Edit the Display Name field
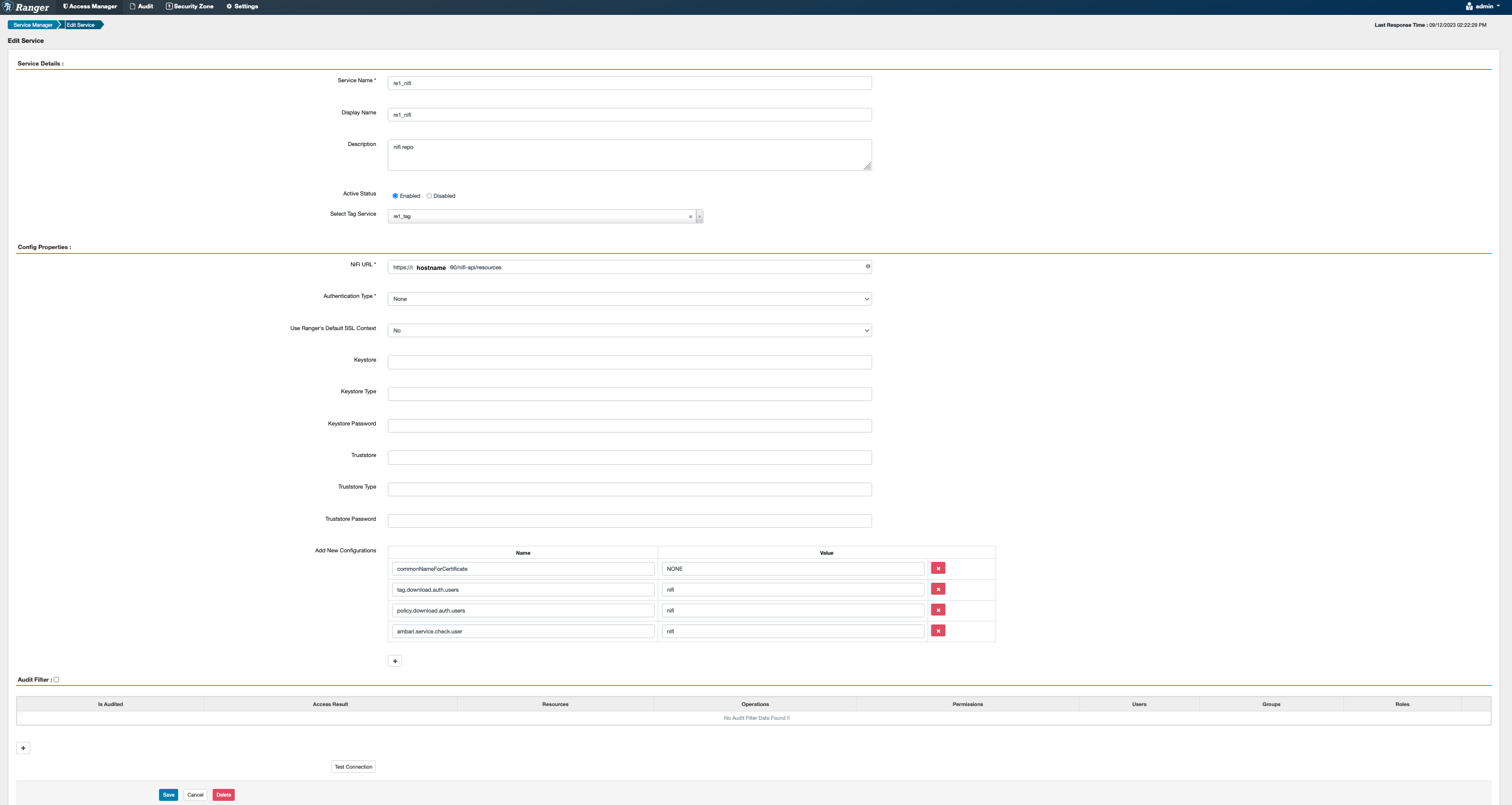Viewport: 1512px width, 805px height. coord(630,115)
